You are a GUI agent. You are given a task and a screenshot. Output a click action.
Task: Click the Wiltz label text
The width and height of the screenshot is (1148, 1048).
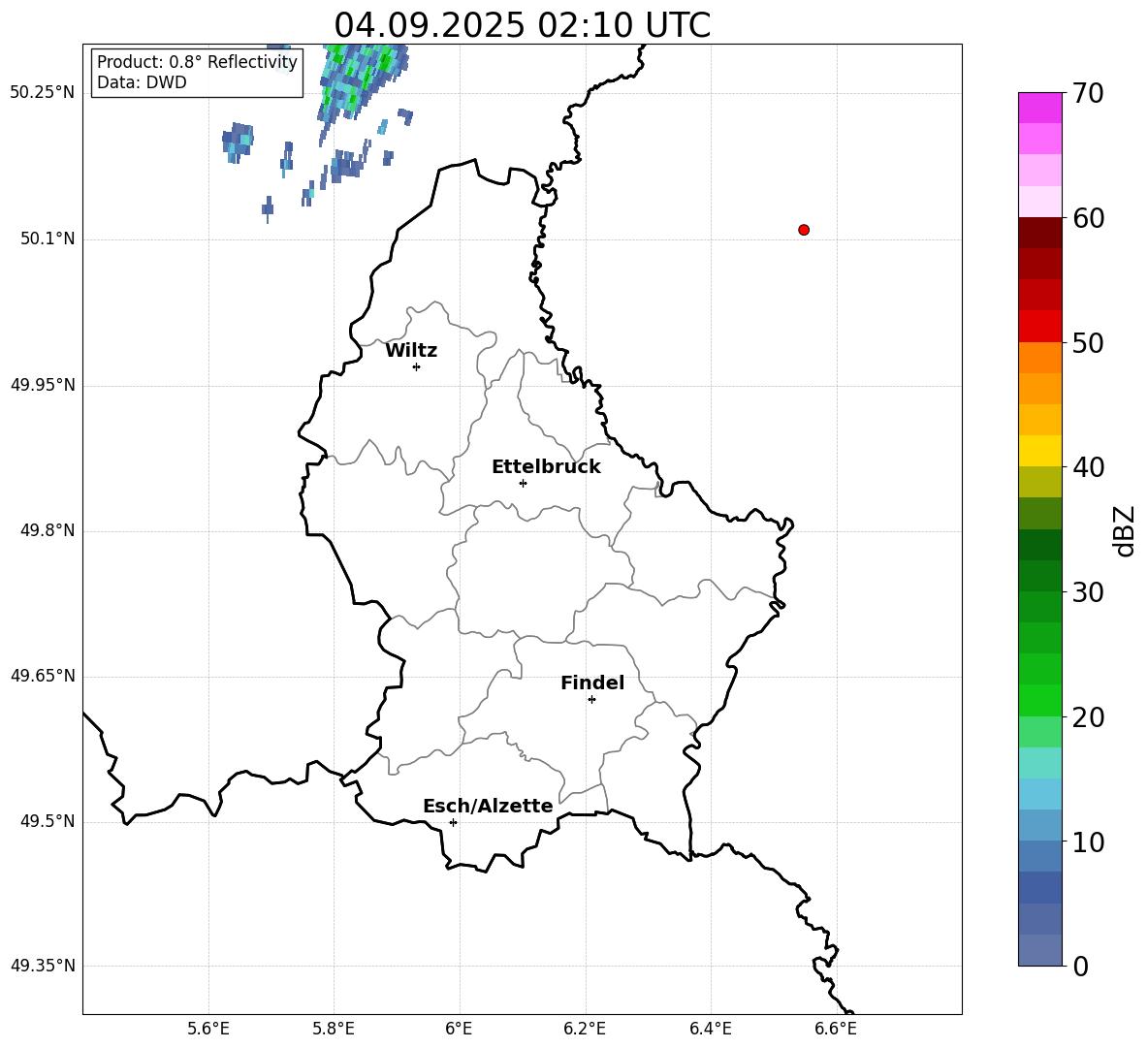coord(411,350)
